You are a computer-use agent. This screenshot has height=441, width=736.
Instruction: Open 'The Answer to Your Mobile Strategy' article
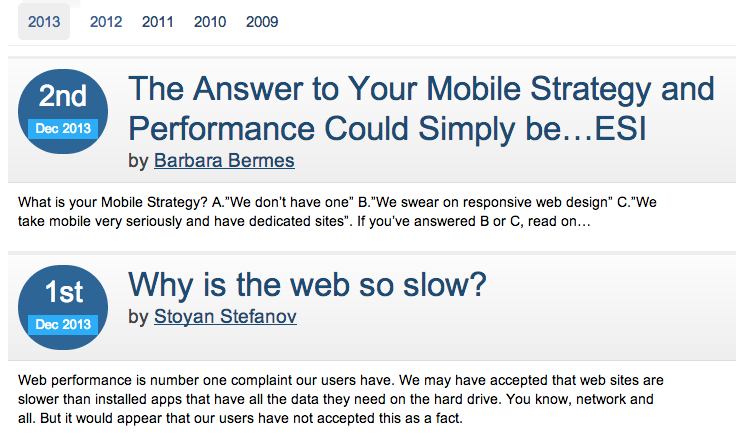pos(421,89)
